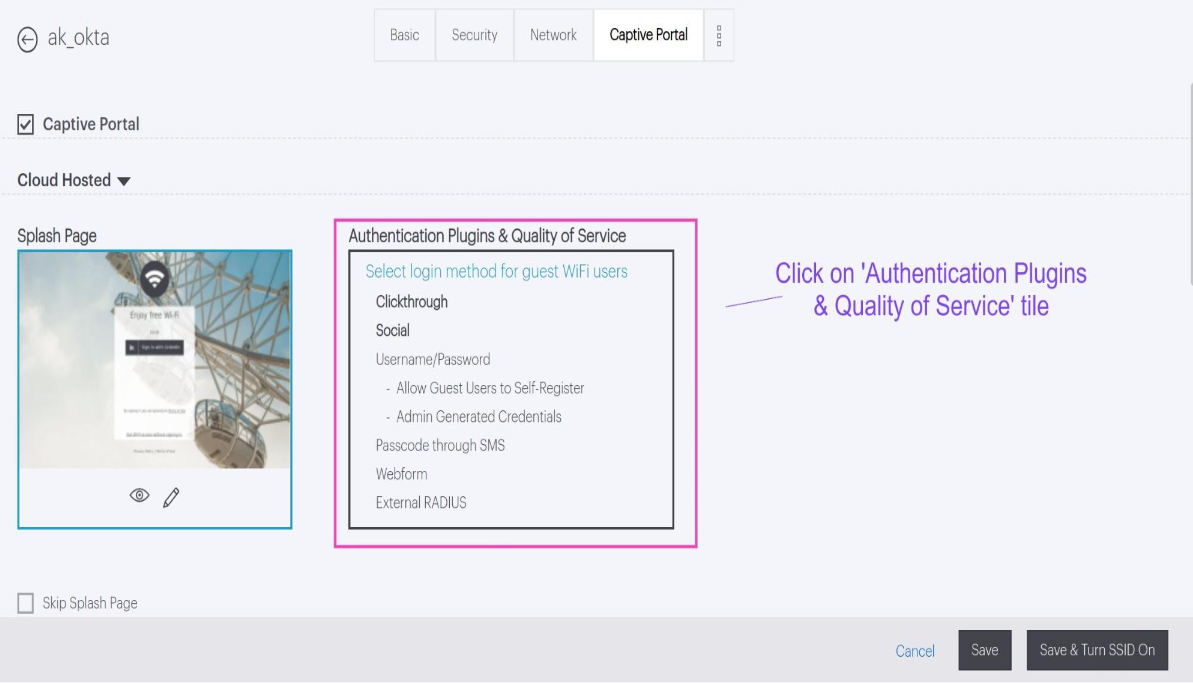Click the back arrow next to ak_okta
Screen dimensions: 1193x683
[28, 37]
